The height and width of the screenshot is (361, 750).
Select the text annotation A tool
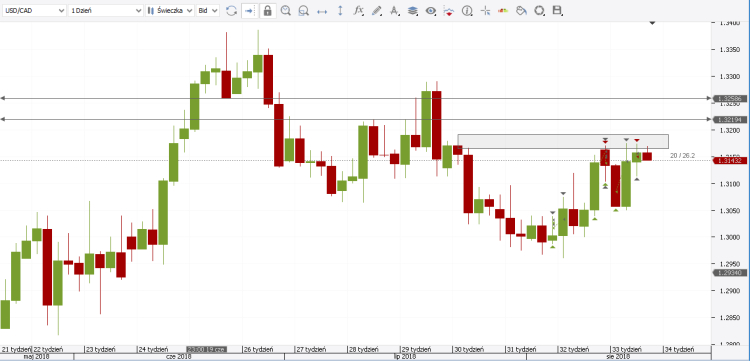point(395,10)
